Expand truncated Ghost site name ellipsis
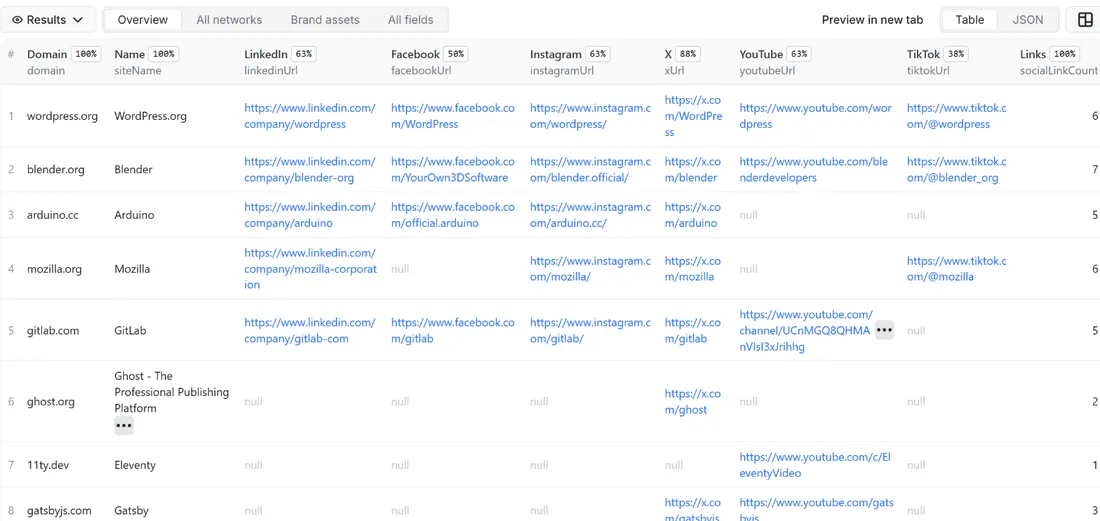This screenshot has height=521, width=1100. click(x=124, y=425)
